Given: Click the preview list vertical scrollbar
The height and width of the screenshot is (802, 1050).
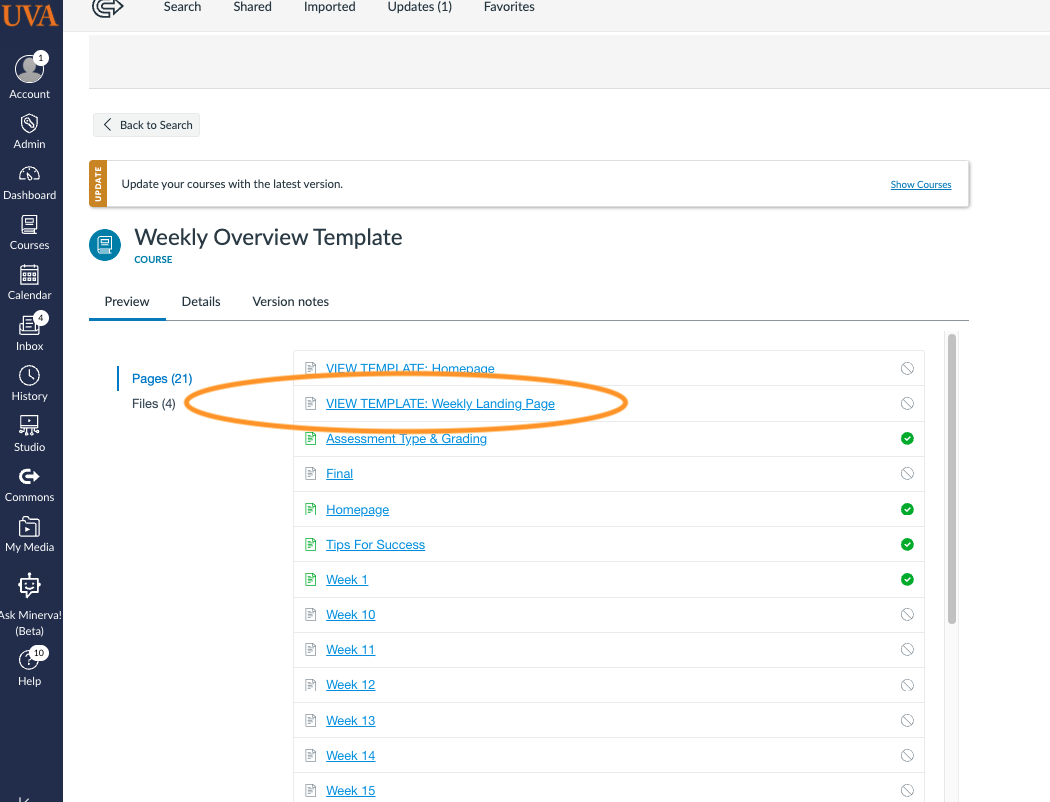Looking at the screenshot, I should 952,479.
